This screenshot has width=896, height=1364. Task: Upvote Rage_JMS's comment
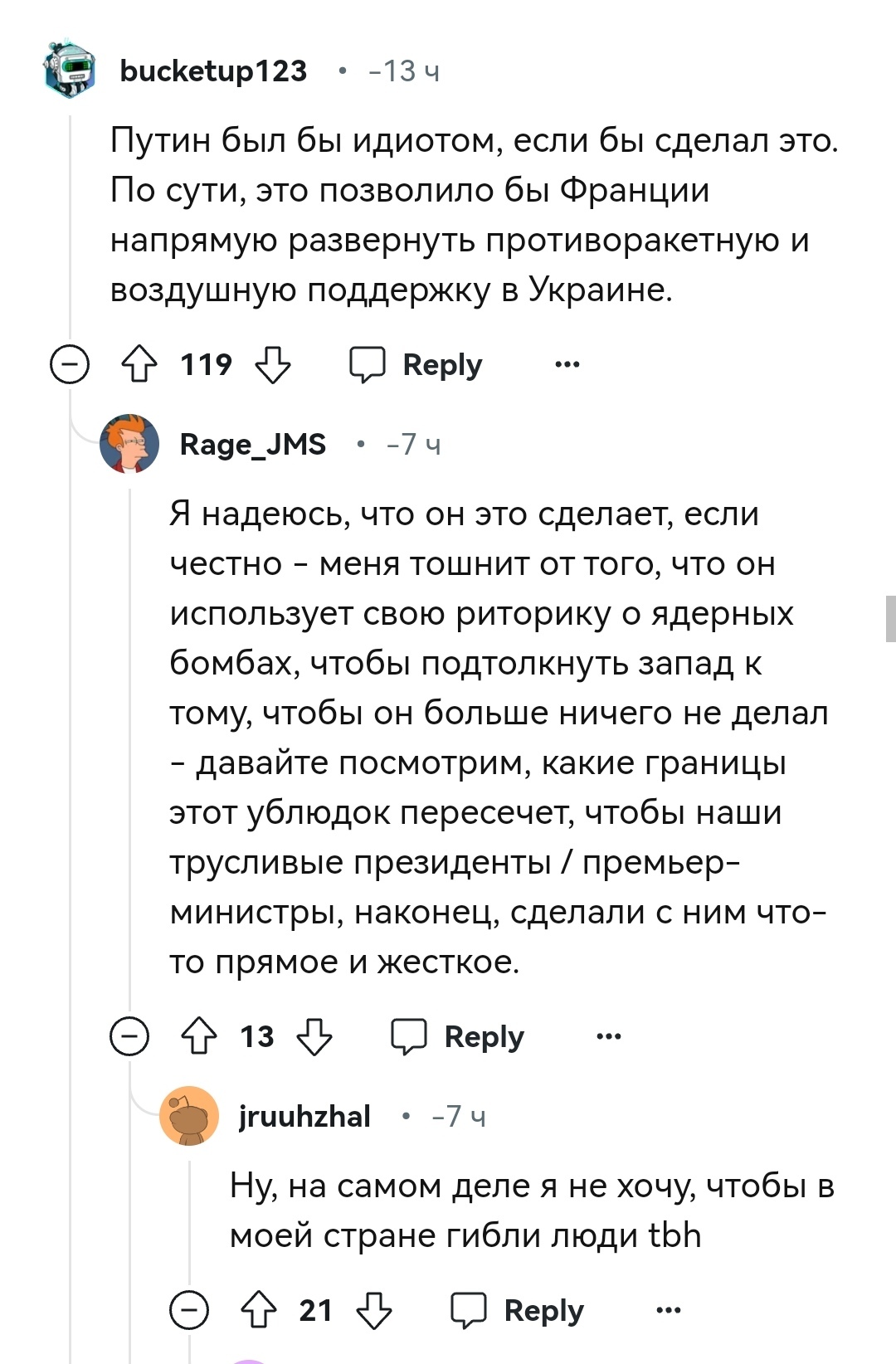coord(199,1036)
